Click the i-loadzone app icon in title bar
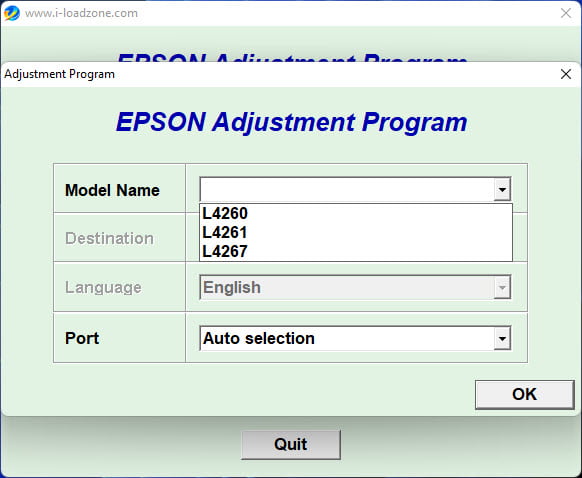The height and width of the screenshot is (478, 582). 12,13
